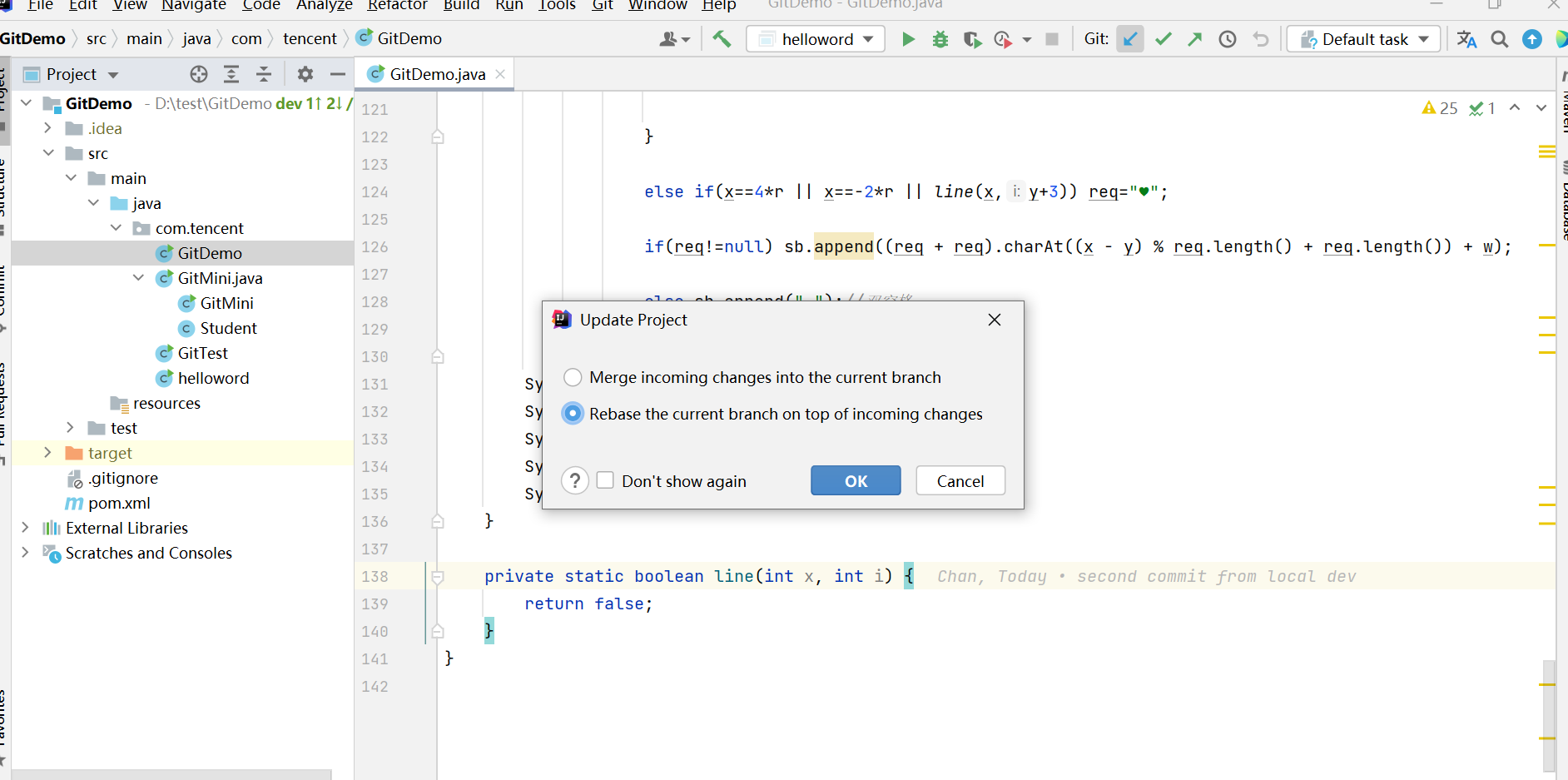1568x780 pixels.
Task: Expand Scratches and Consoles node
Action: coord(25,553)
